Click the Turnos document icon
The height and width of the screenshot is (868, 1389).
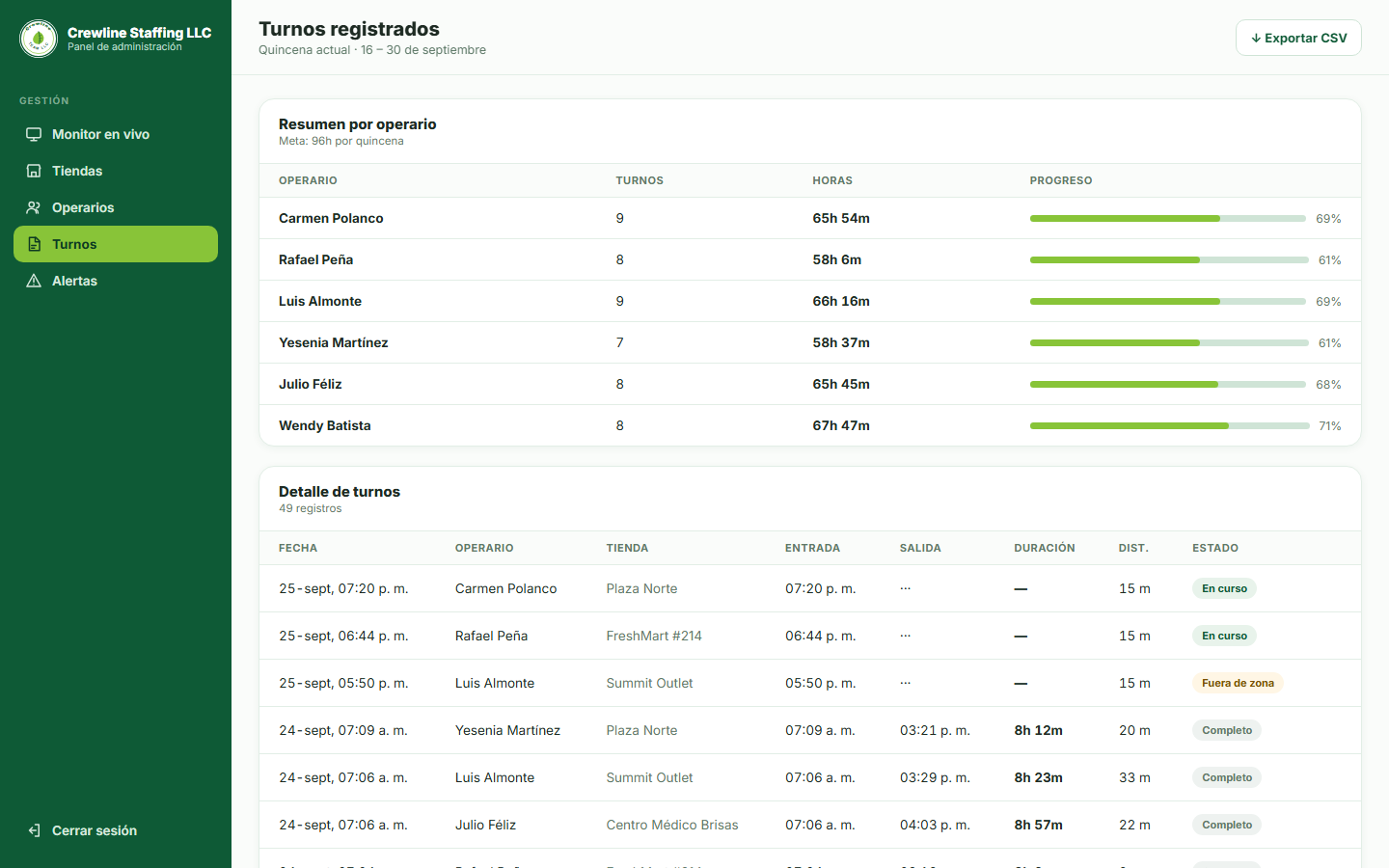34,244
